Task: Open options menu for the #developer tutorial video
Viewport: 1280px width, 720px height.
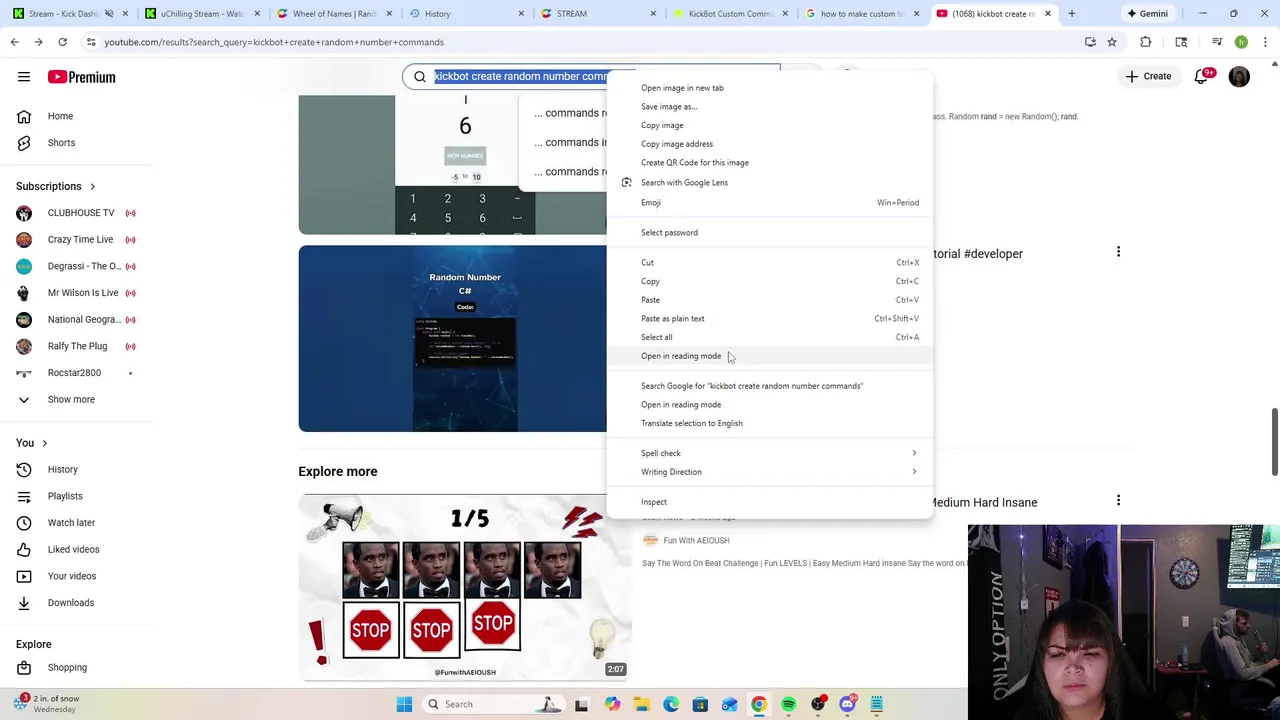Action: click(1118, 253)
